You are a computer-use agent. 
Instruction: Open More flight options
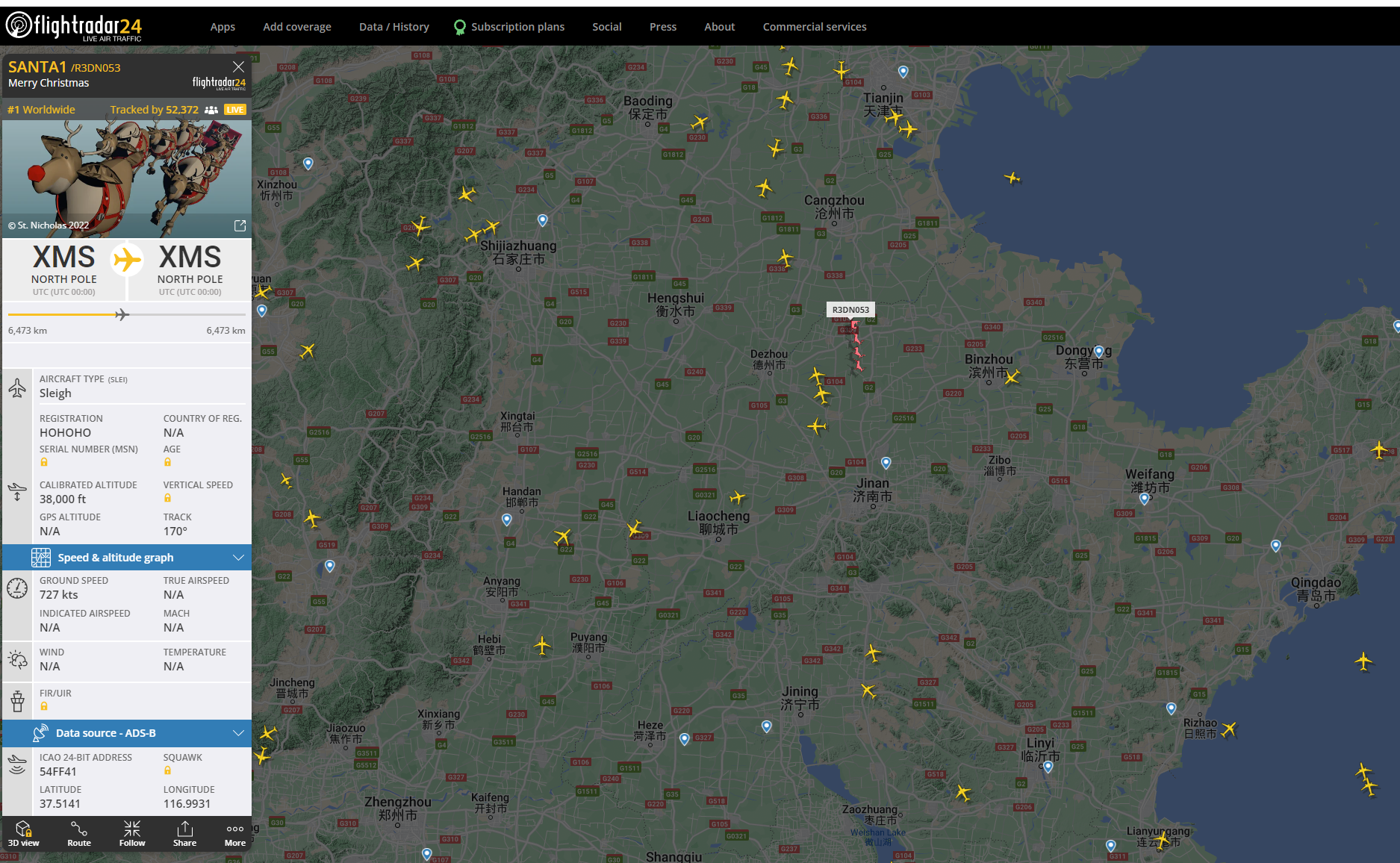(235, 834)
